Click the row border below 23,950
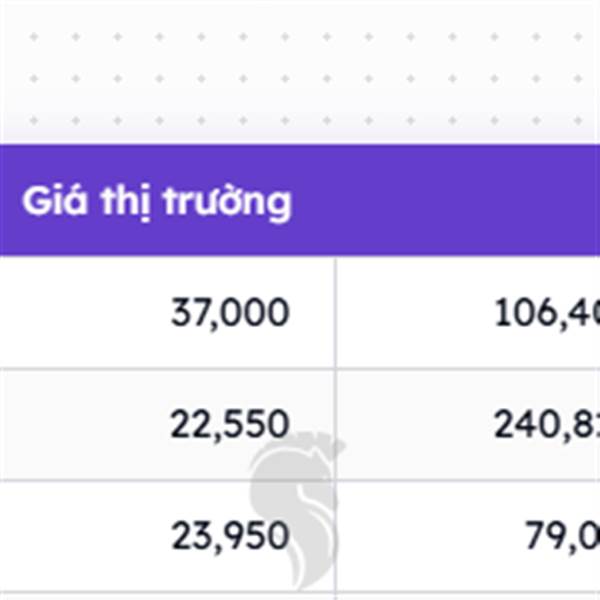 point(167,592)
